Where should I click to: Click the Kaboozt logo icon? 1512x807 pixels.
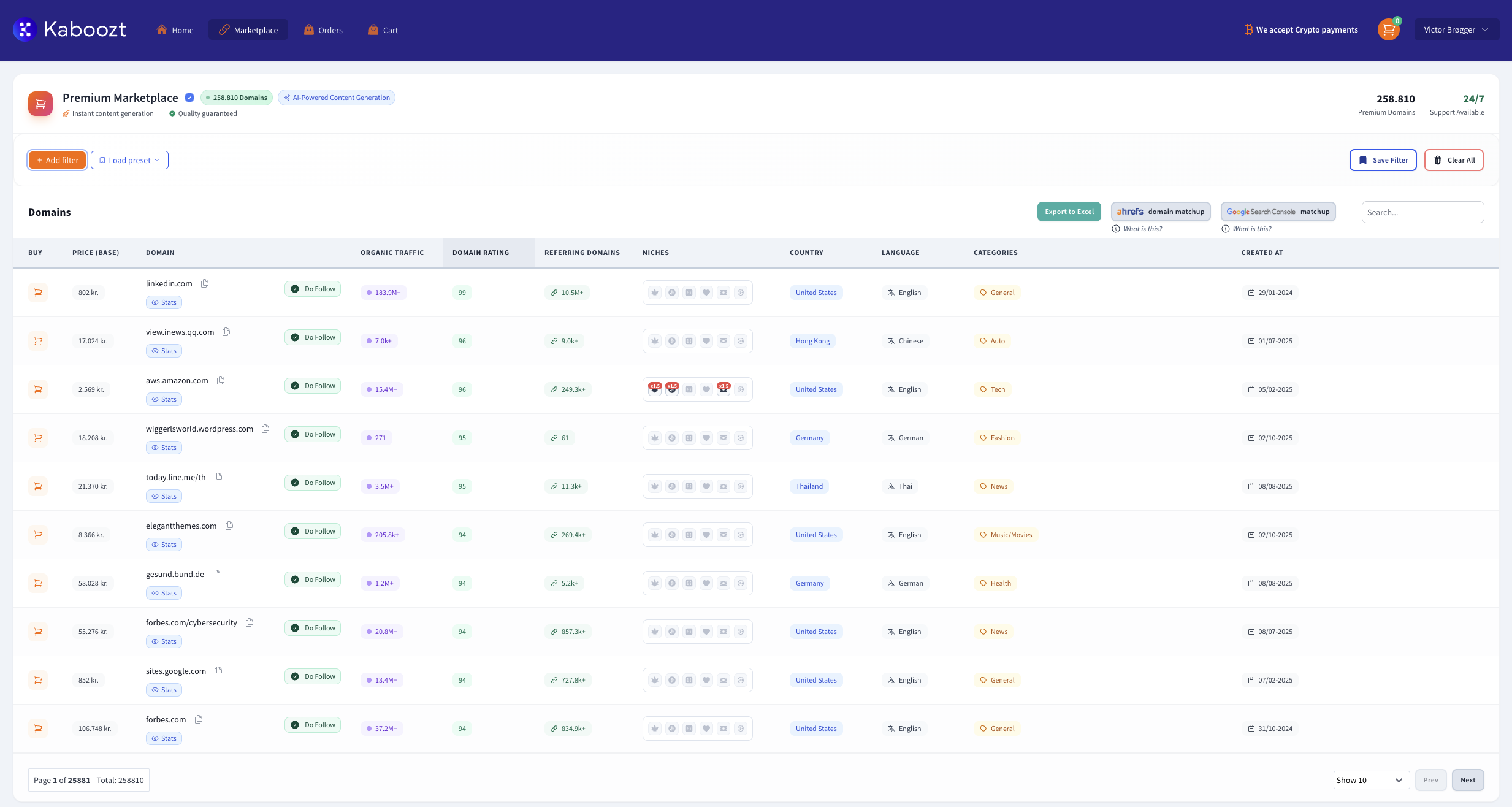coord(24,29)
